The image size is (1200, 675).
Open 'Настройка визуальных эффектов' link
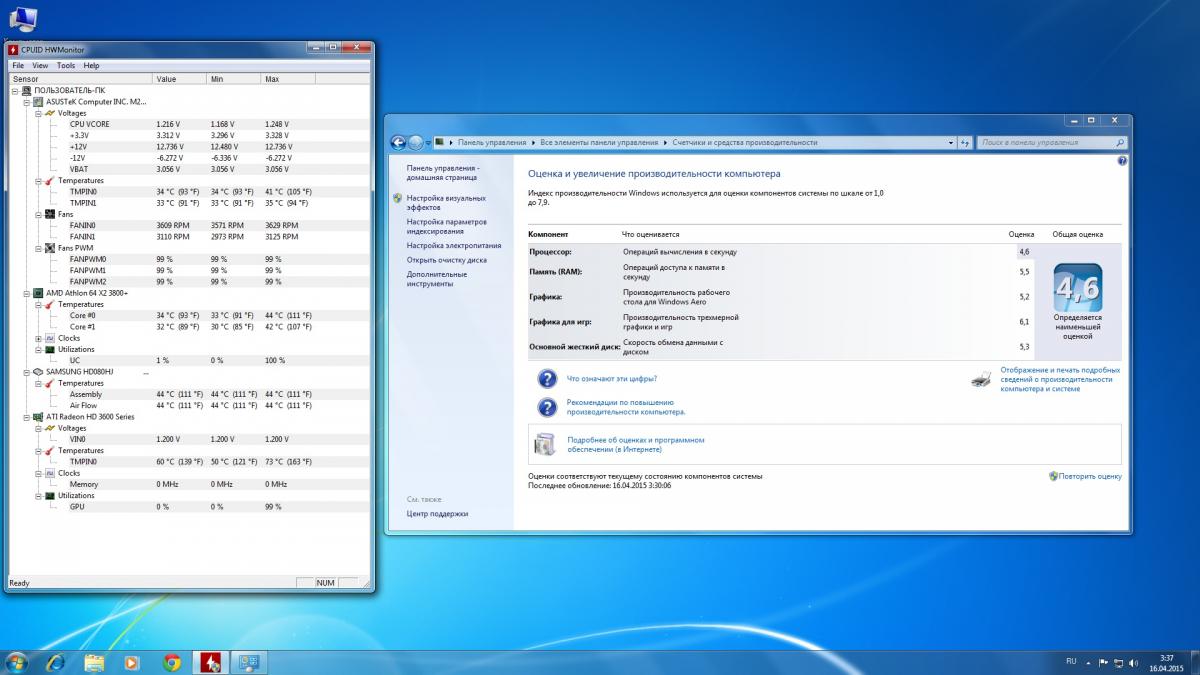click(446, 203)
